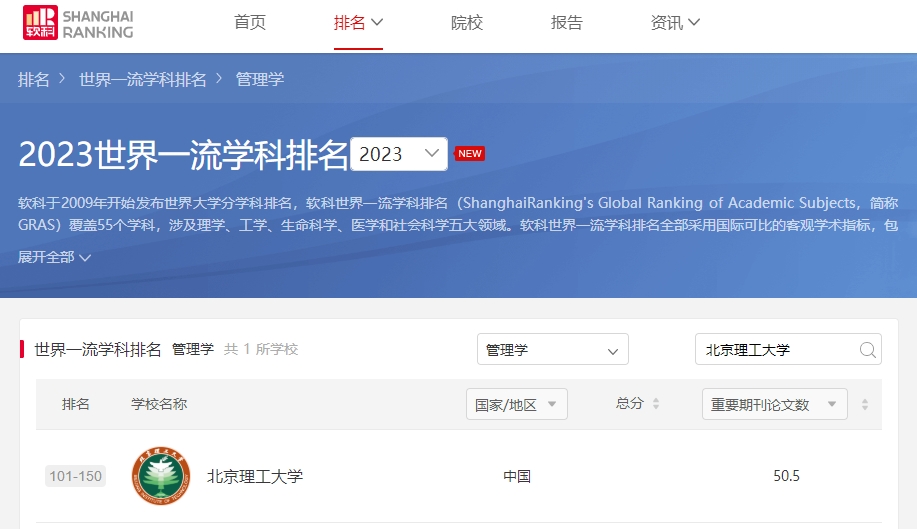The width and height of the screenshot is (917, 529).
Task: Open the 国家/地区 filter dropdown
Action: click(x=516, y=404)
